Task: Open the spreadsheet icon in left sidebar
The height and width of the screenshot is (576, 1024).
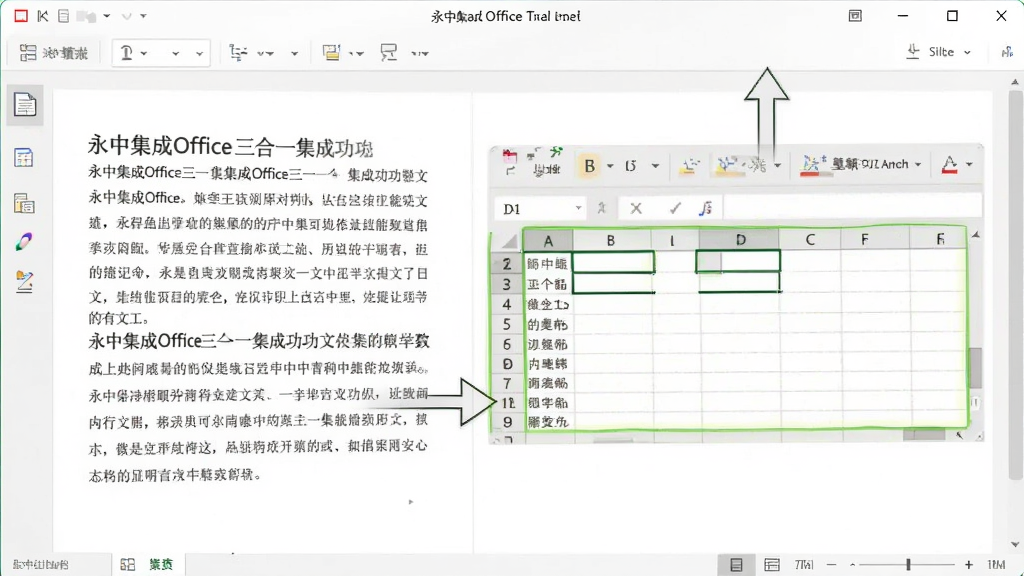Action: point(24,157)
